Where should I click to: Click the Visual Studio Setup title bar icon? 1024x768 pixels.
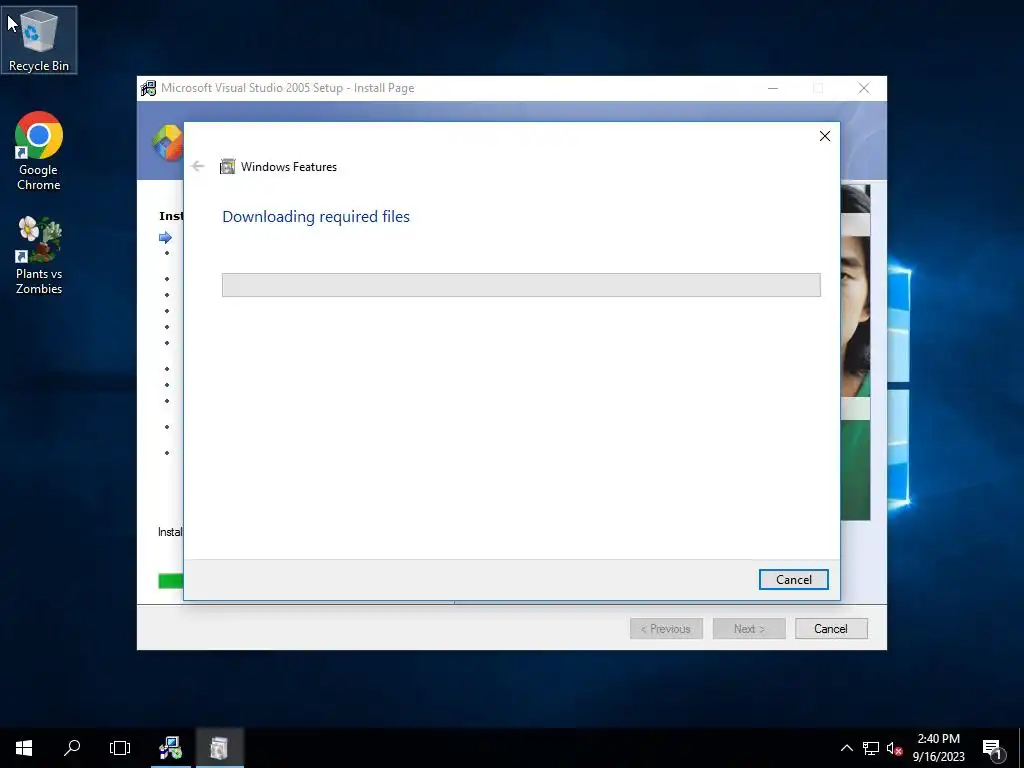(x=149, y=88)
